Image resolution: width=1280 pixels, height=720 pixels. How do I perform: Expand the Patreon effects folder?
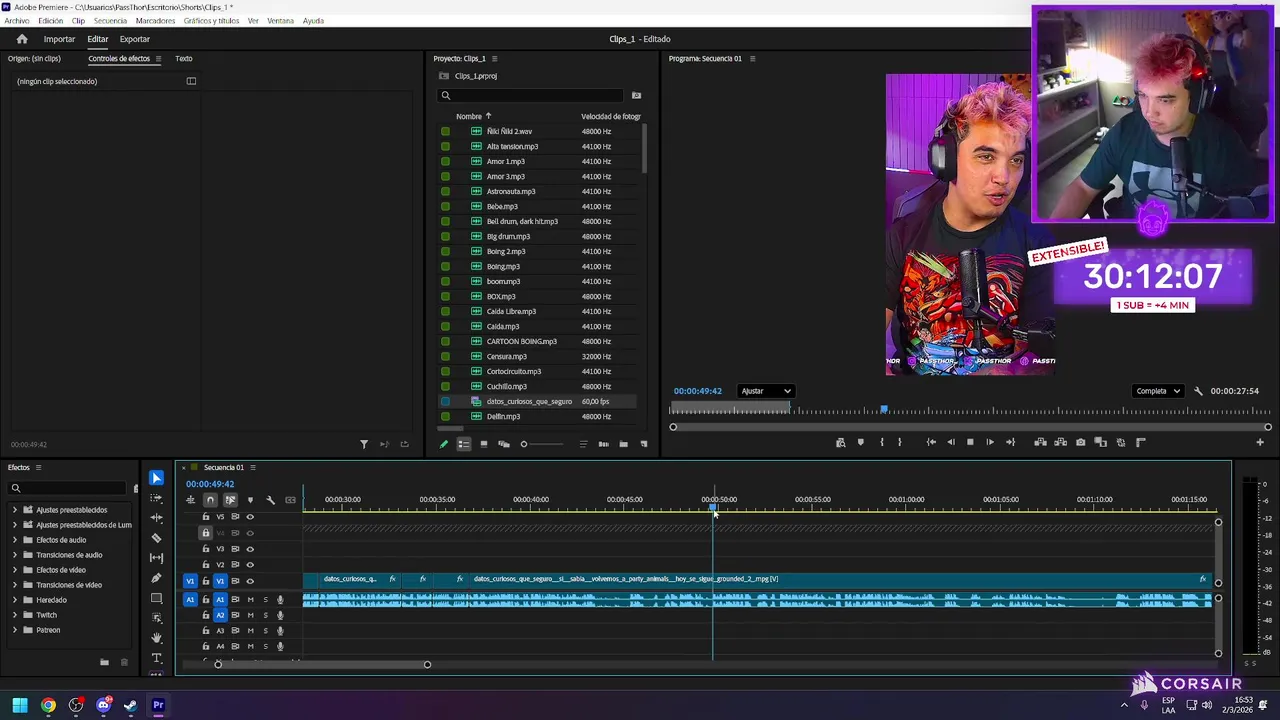(x=15, y=630)
